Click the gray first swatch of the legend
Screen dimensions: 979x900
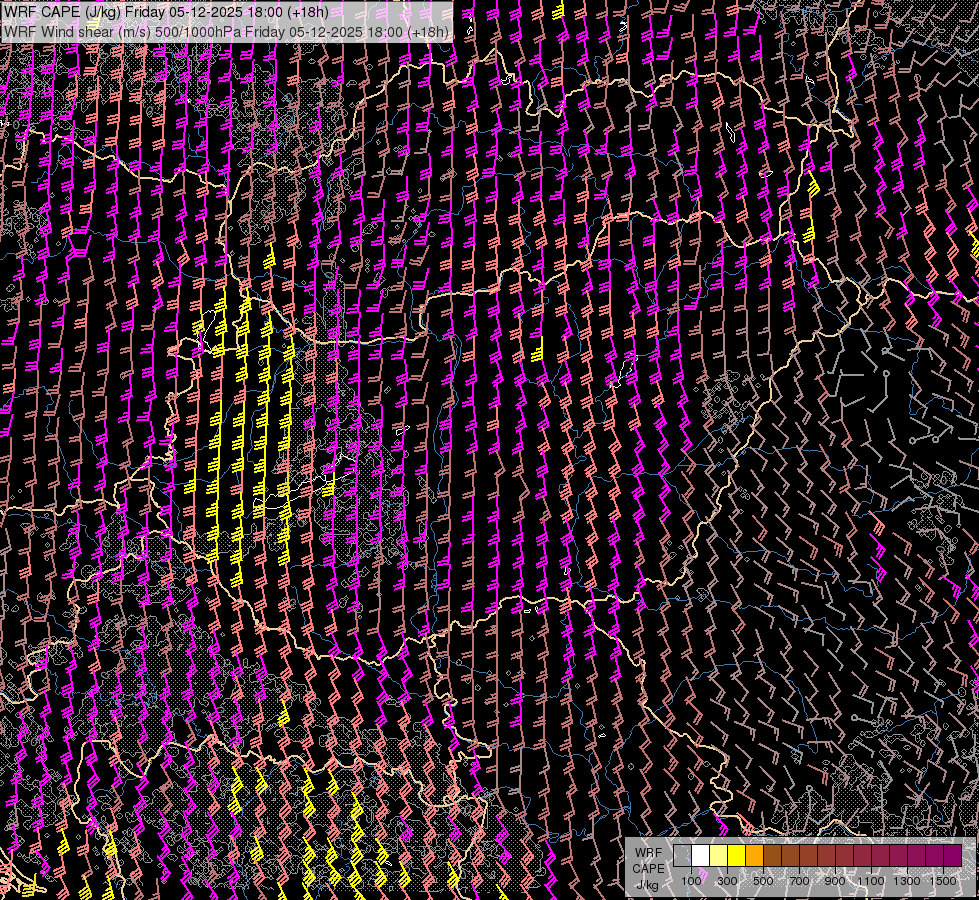(682, 855)
